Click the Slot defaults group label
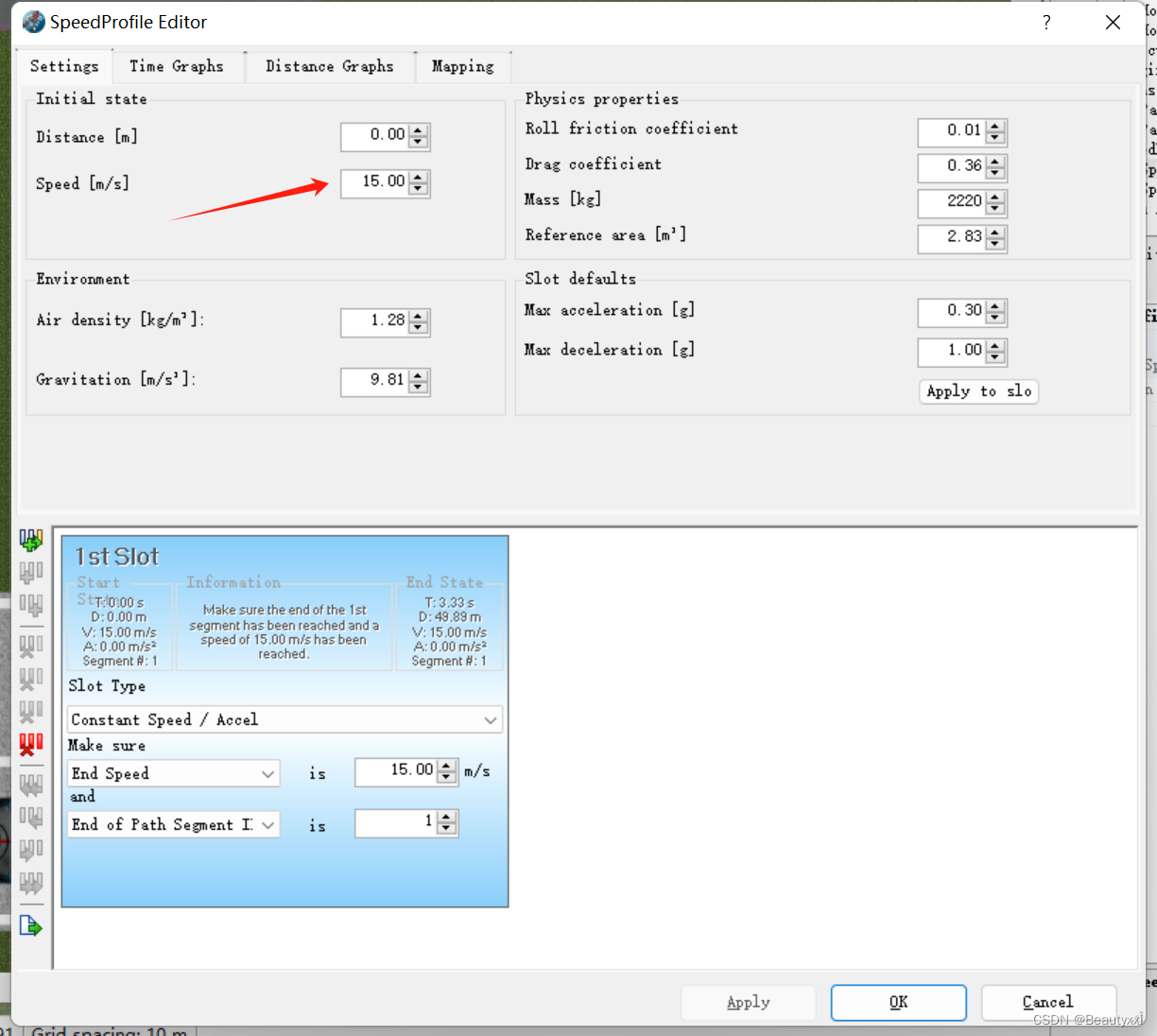Screen dimensions: 1157x1036 tap(580, 278)
